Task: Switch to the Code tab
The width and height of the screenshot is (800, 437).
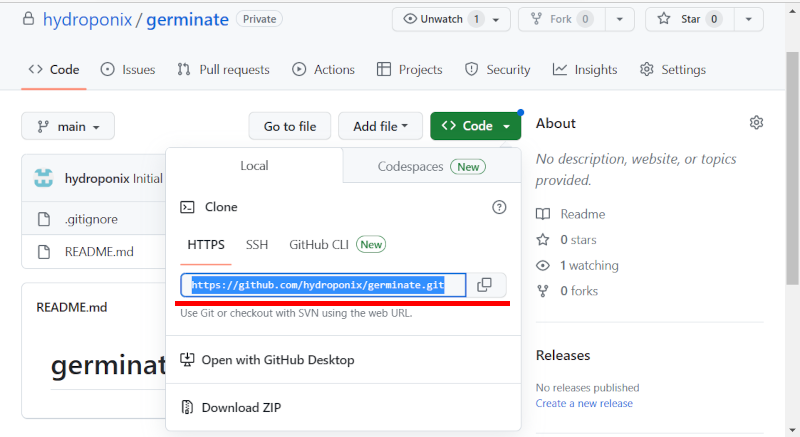Action: coord(54,69)
